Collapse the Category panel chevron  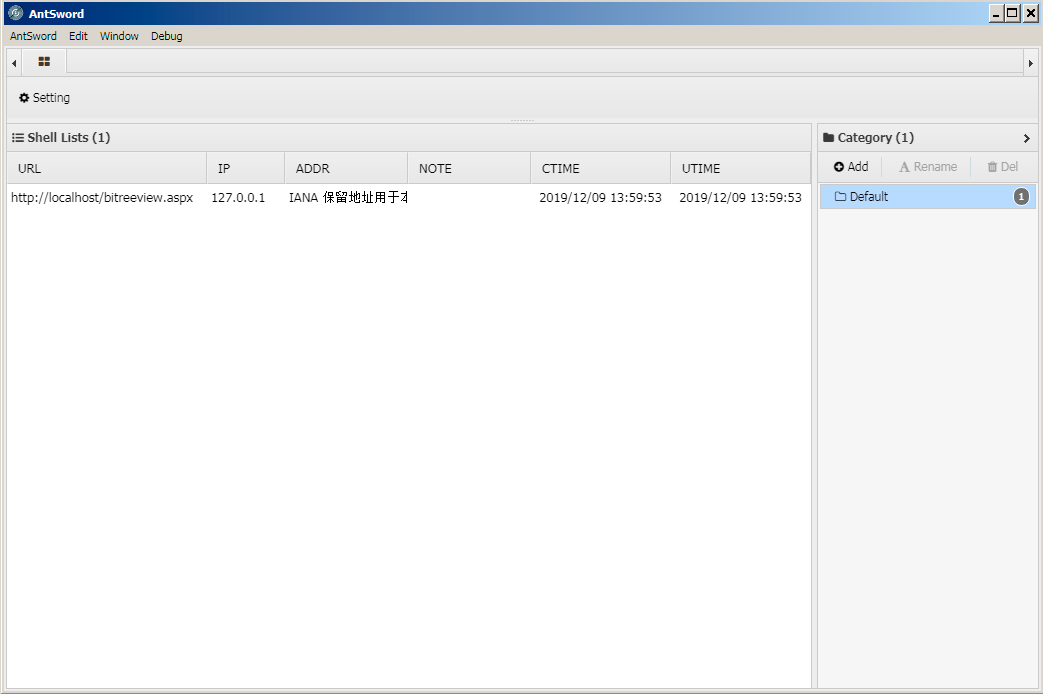pos(1026,138)
